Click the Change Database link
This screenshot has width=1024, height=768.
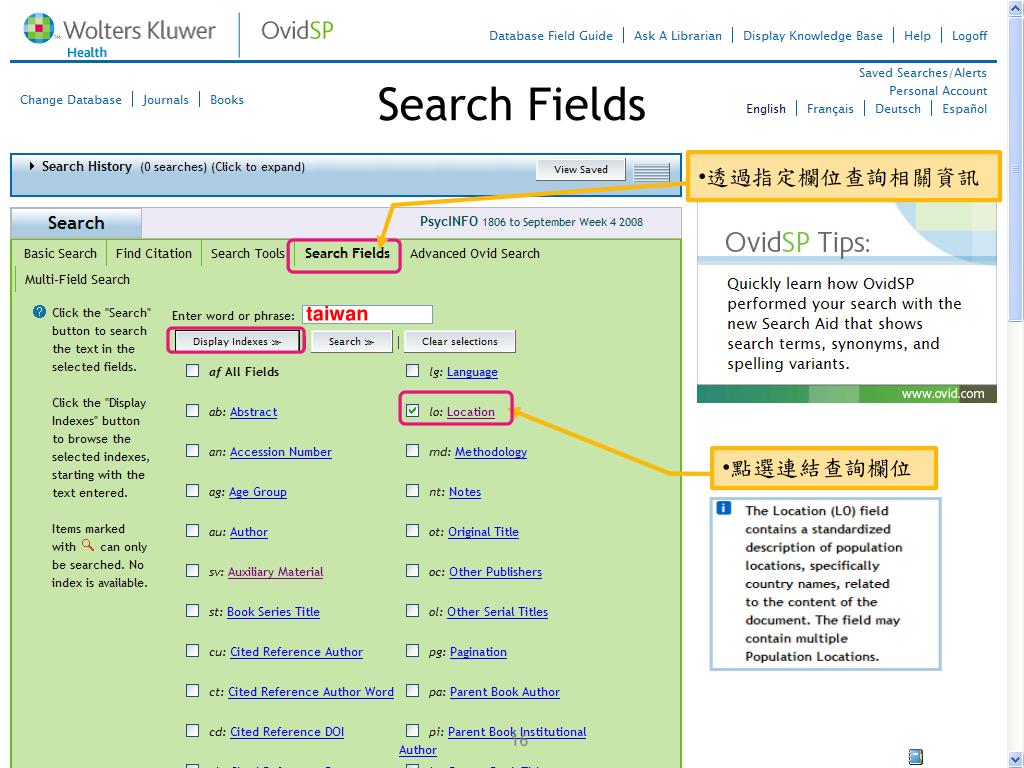71,100
